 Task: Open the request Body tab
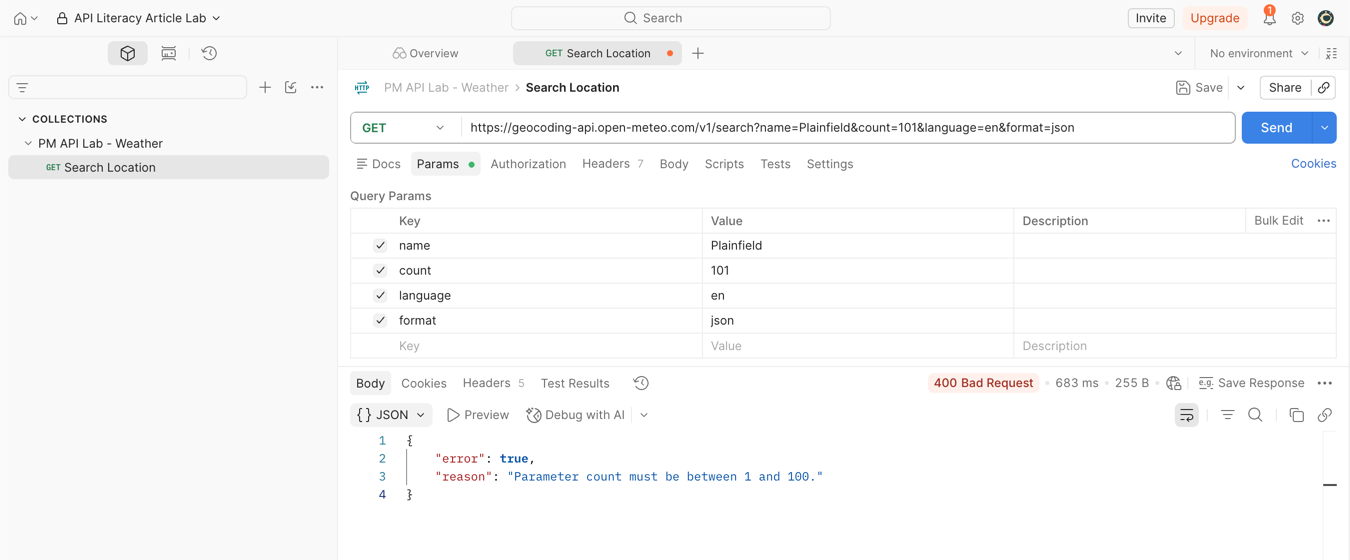pyautogui.click(x=674, y=164)
